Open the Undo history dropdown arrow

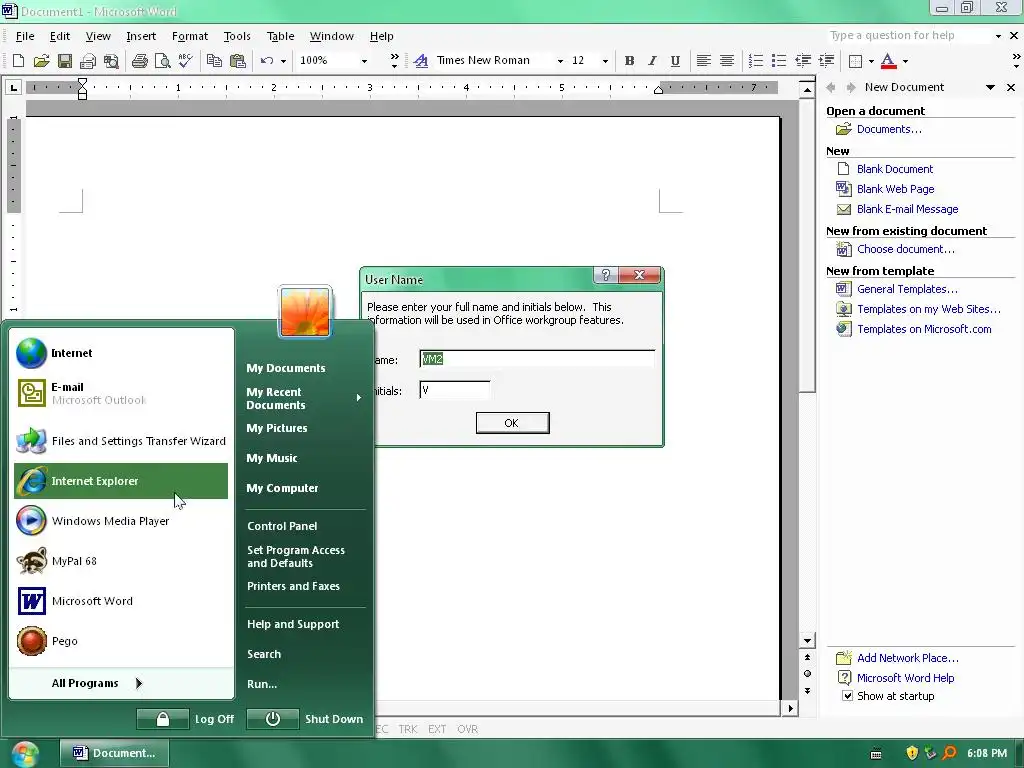click(x=283, y=61)
